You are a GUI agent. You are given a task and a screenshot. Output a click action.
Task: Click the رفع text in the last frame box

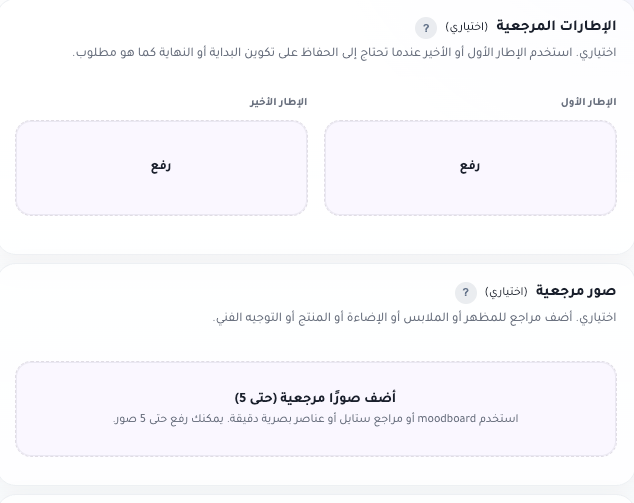(161, 166)
